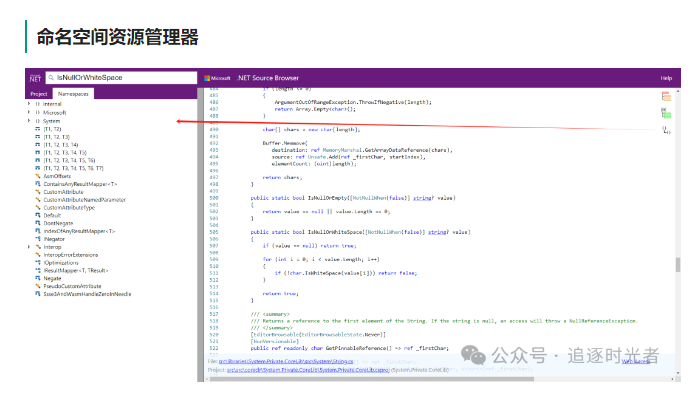The width and height of the screenshot is (693, 399).
Task: Click the icon beside IndexOfAnyResultMapper<T>
Action: coord(38,231)
